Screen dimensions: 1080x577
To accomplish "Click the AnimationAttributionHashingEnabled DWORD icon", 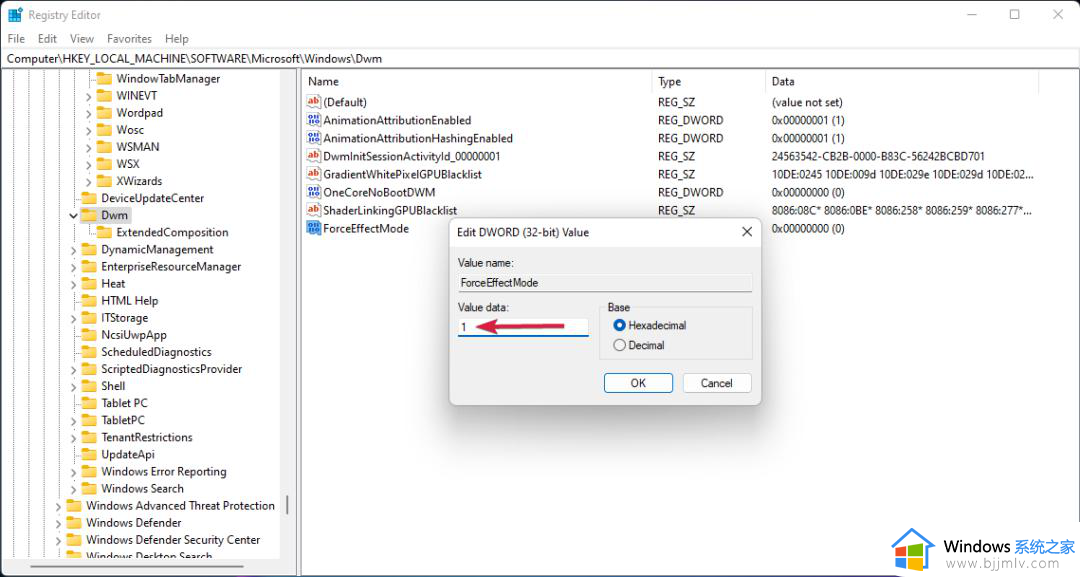I will click(x=313, y=138).
